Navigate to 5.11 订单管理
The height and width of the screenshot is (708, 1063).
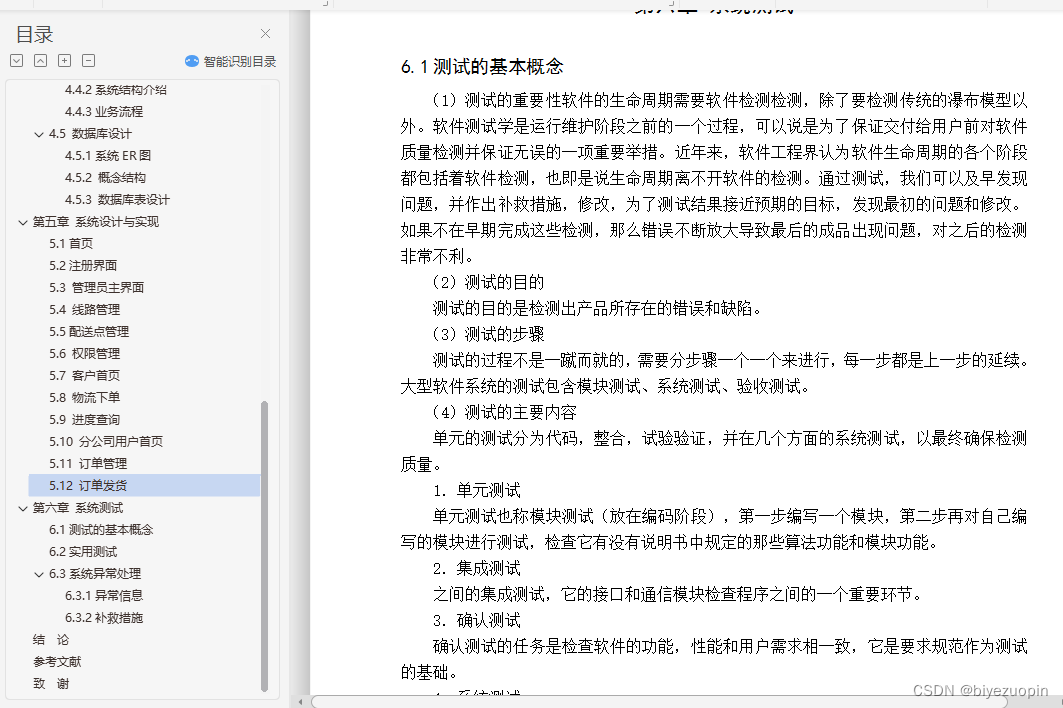point(87,463)
